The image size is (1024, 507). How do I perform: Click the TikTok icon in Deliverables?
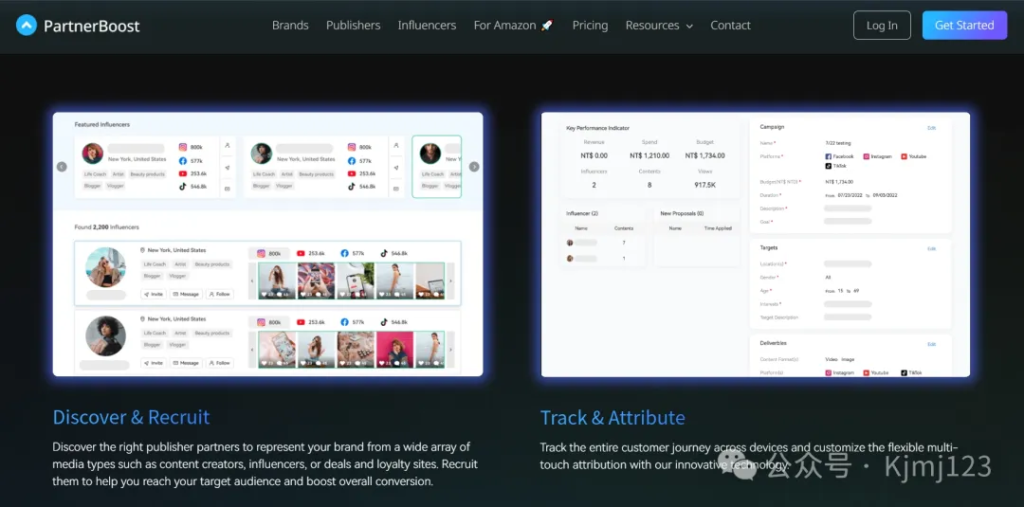pos(904,372)
